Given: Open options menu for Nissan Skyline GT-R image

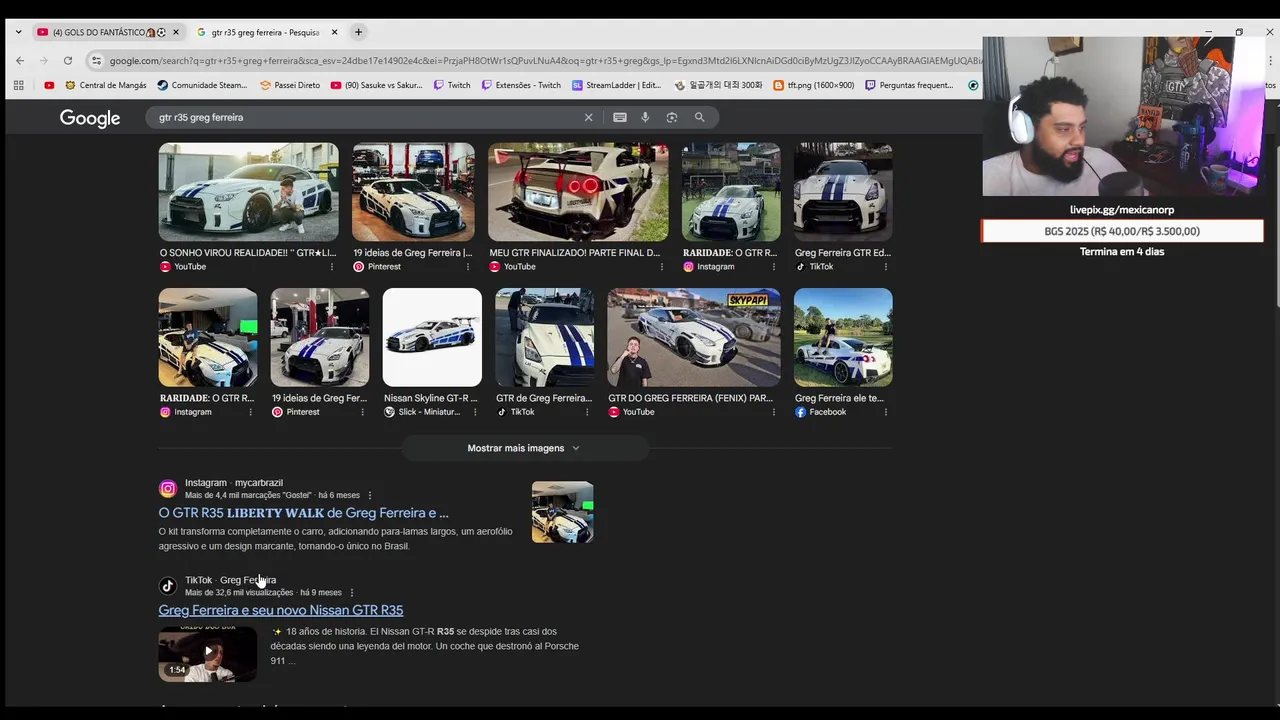Looking at the screenshot, I should [474, 412].
